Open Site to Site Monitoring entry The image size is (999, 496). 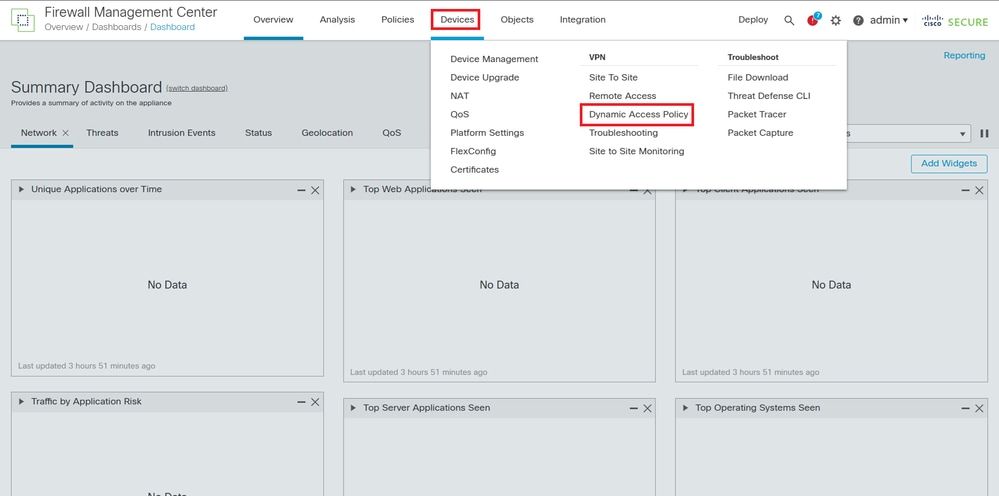point(636,152)
